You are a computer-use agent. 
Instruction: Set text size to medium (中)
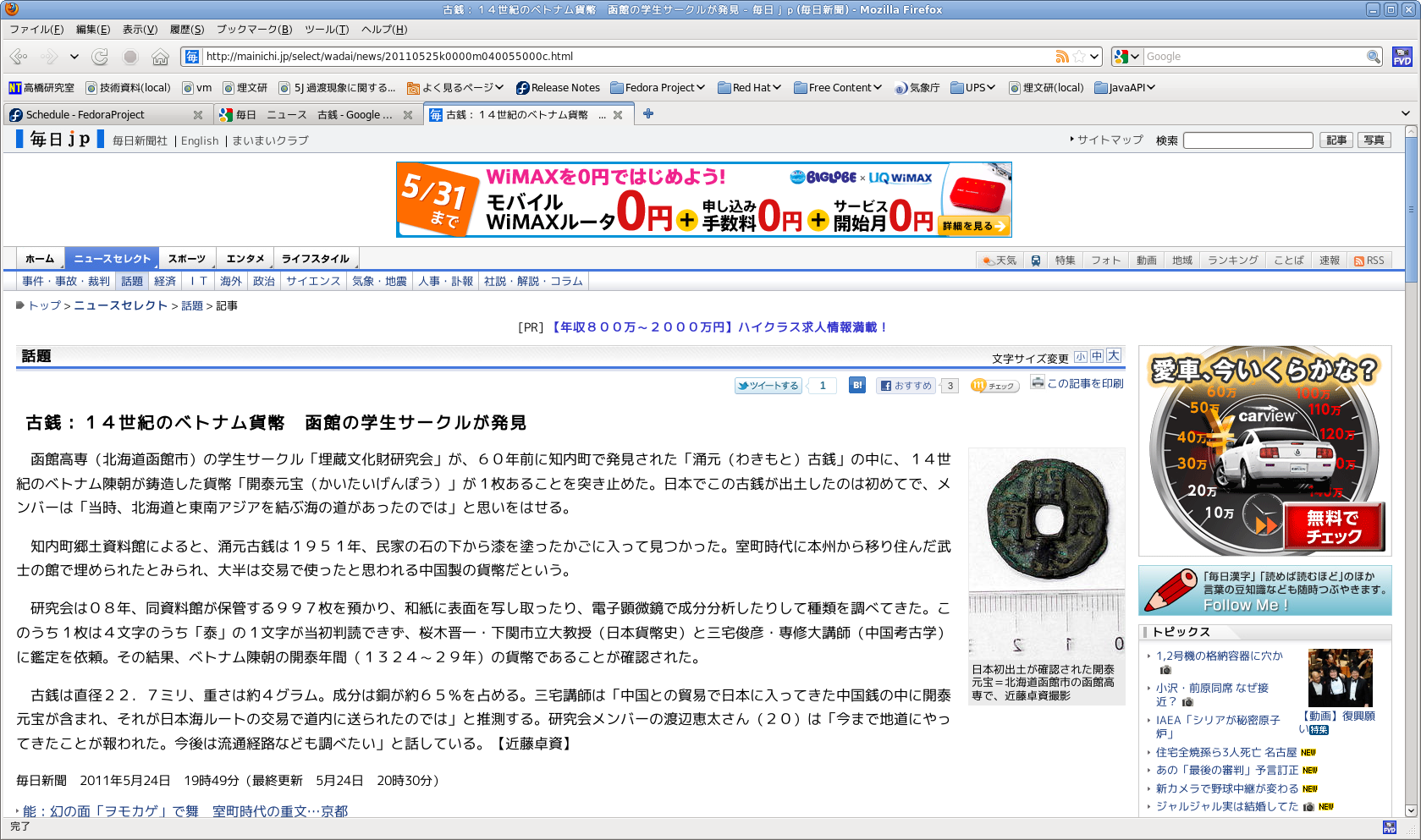tap(1097, 357)
